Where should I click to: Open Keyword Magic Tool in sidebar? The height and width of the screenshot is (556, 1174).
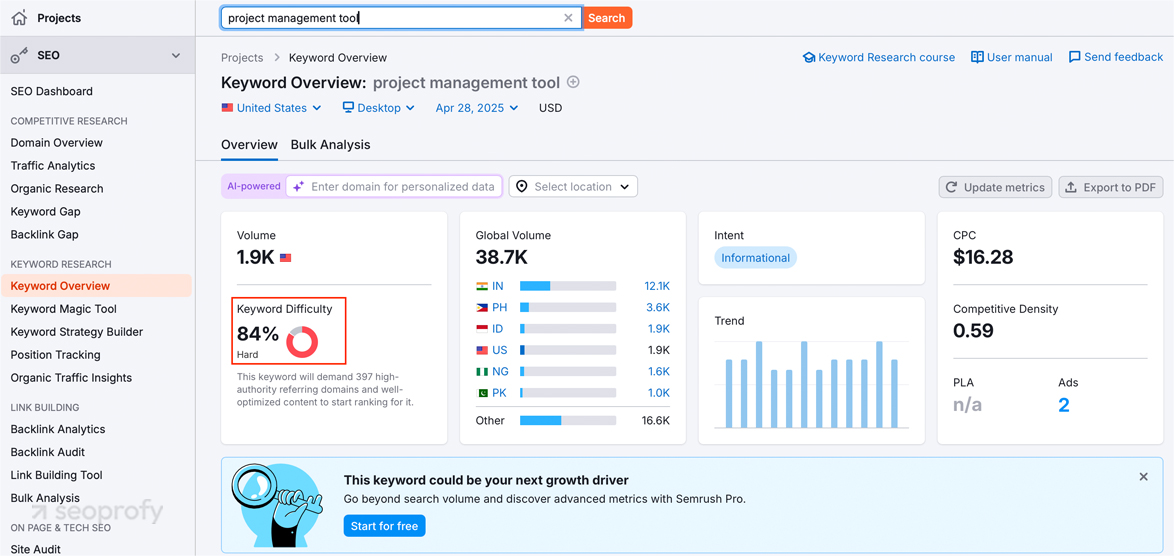tap(64, 309)
